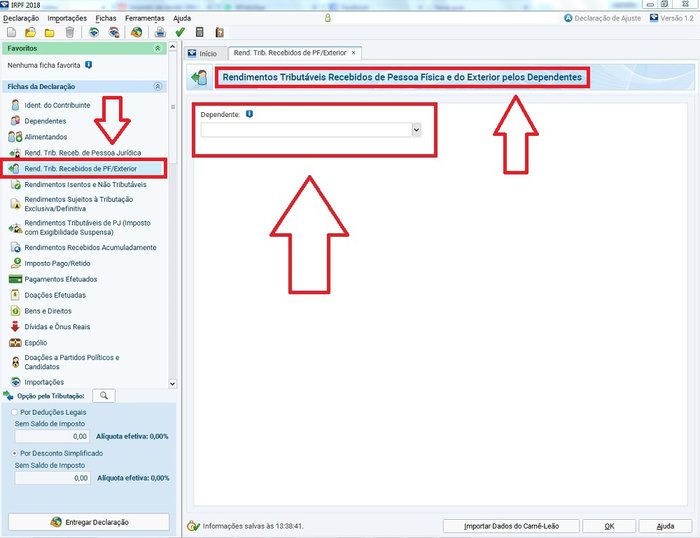The height and width of the screenshot is (538, 700).
Task: Click the trash delete icon in toolbar
Action: tap(68, 32)
